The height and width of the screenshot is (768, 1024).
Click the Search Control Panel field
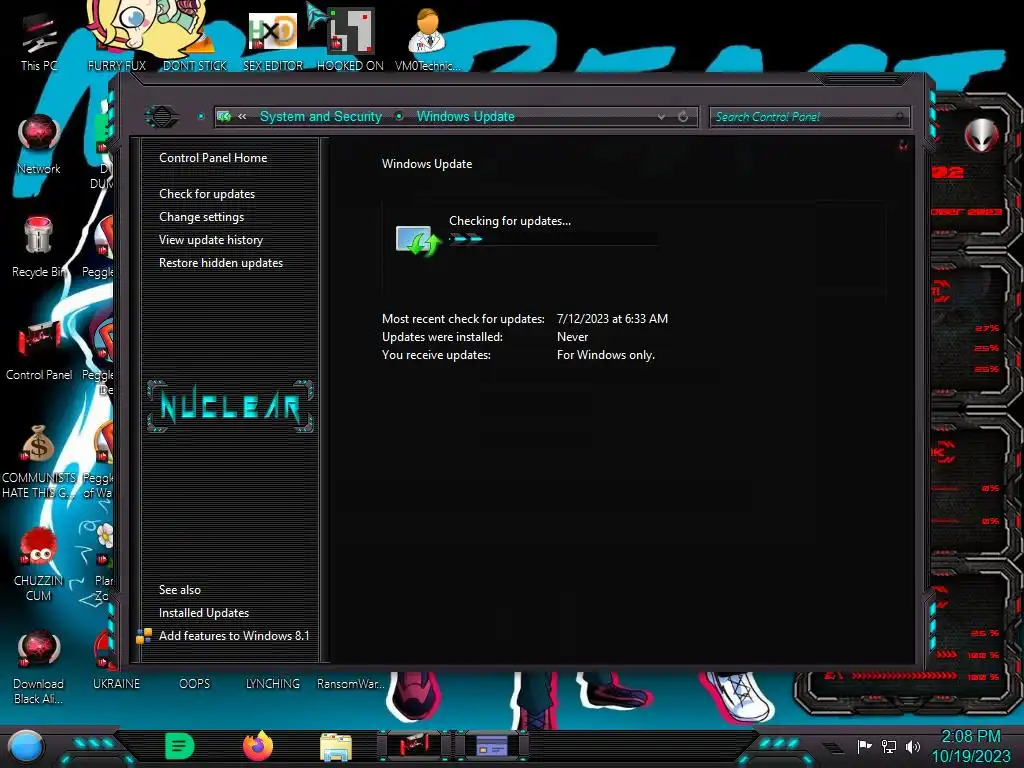tap(809, 117)
